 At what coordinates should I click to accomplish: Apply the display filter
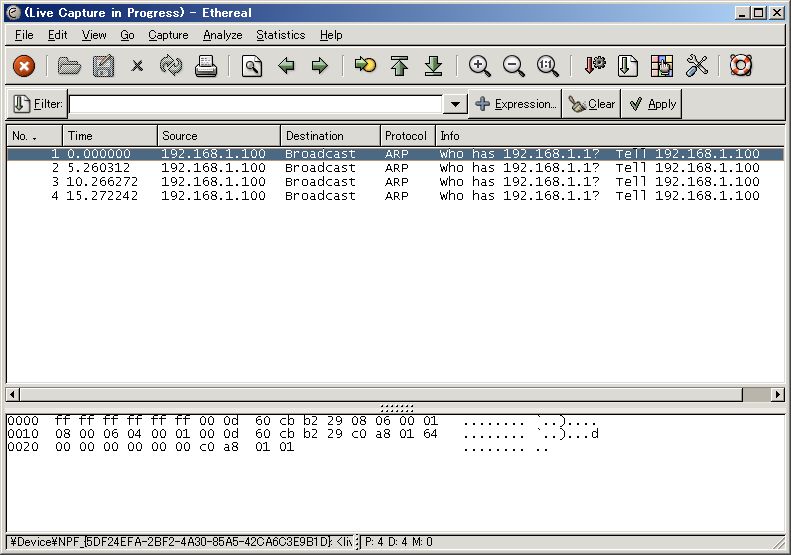pos(652,104)
